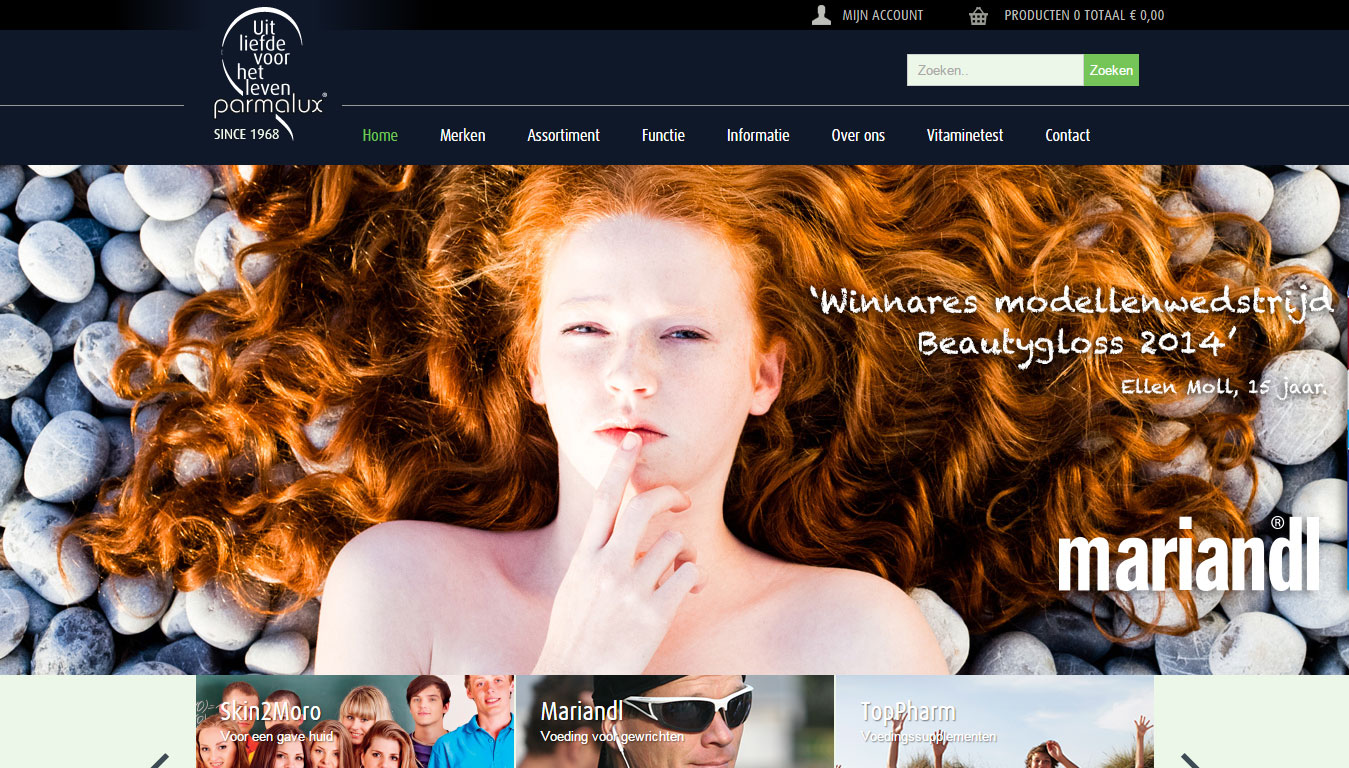Click the mariandl brand logo on banner

point(1189,554)
